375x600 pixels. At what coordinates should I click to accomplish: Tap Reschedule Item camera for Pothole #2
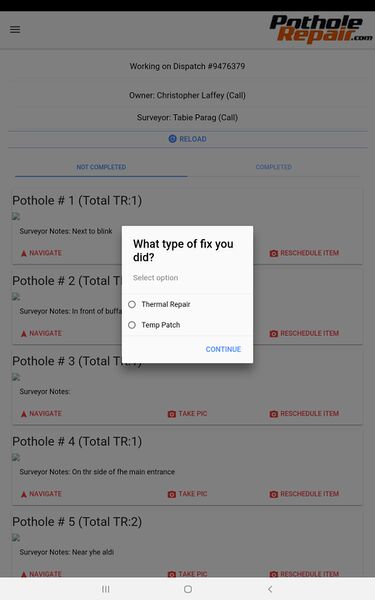[274, 333]
